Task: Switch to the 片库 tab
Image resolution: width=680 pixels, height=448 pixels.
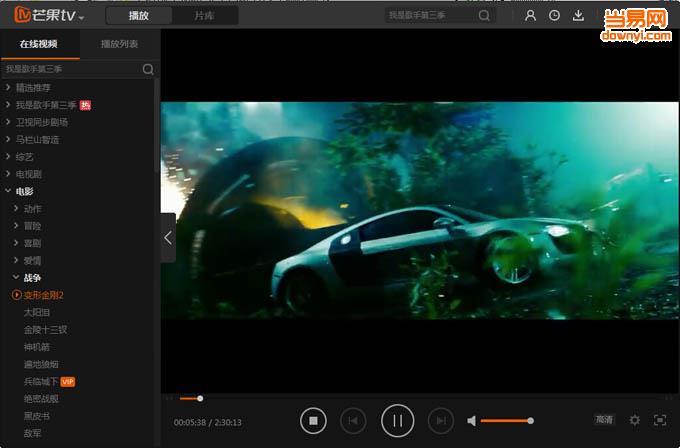Action: click(203, 16)
